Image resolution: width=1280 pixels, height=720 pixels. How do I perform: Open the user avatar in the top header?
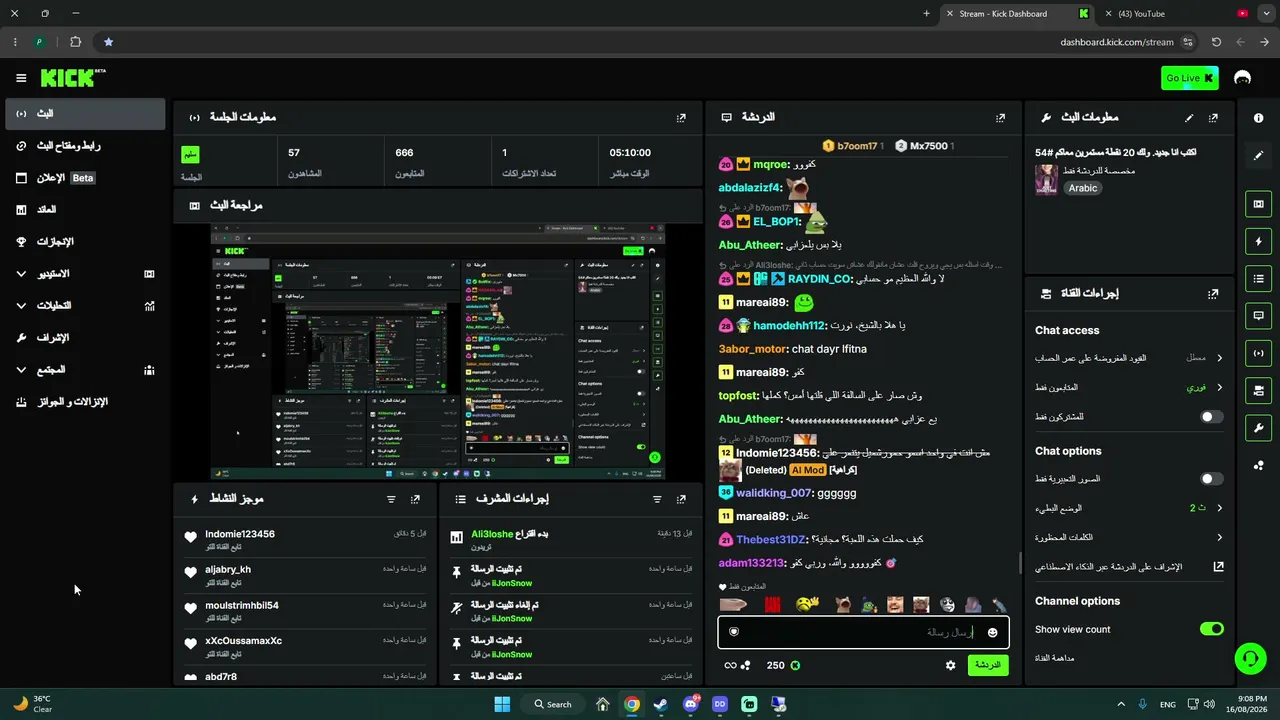1243,78
